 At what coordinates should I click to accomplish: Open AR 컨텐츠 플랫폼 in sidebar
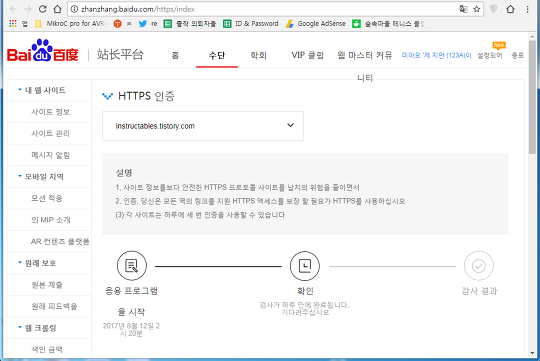tap(60, 241)
